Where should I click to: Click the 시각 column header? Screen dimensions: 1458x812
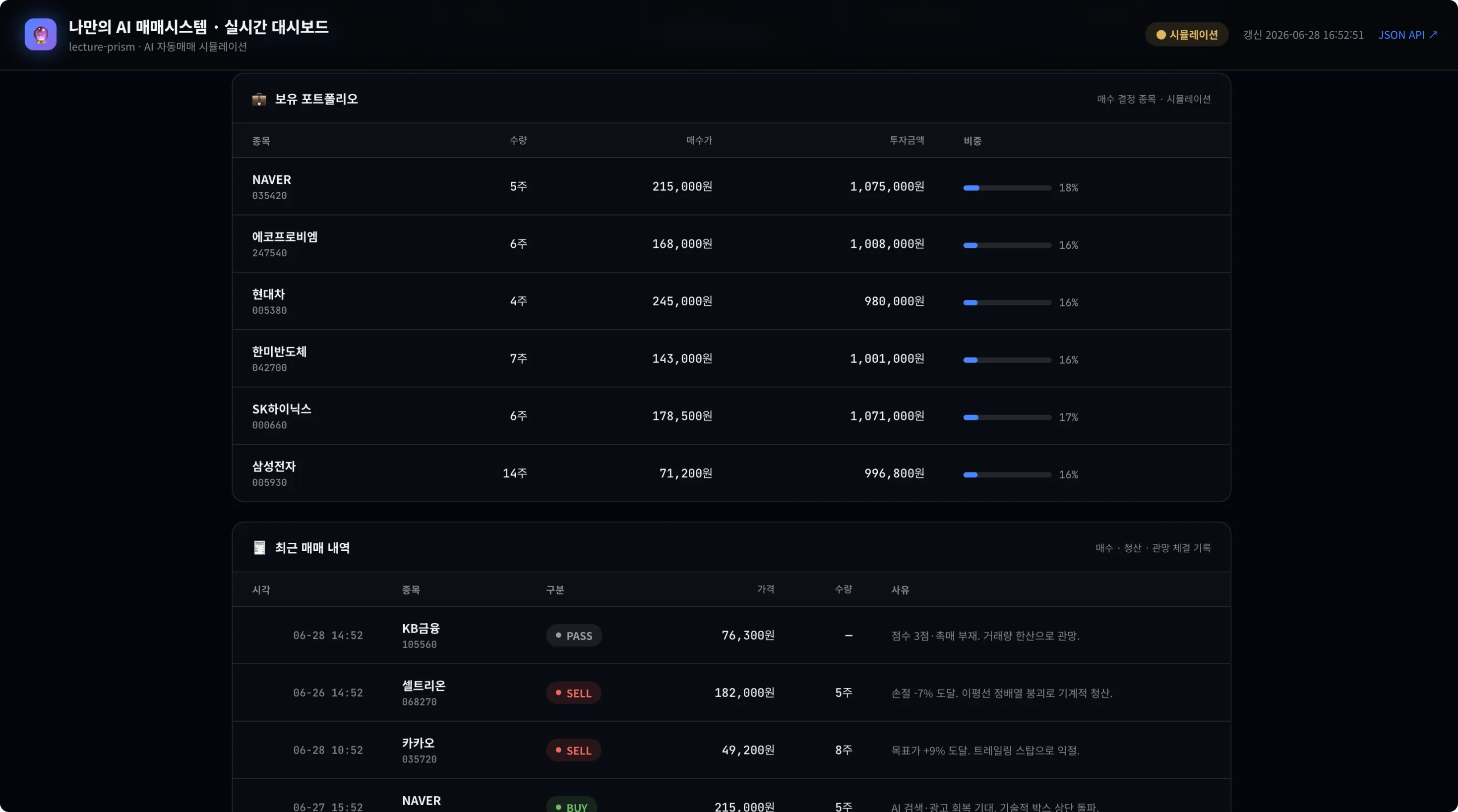pos(261,590)
